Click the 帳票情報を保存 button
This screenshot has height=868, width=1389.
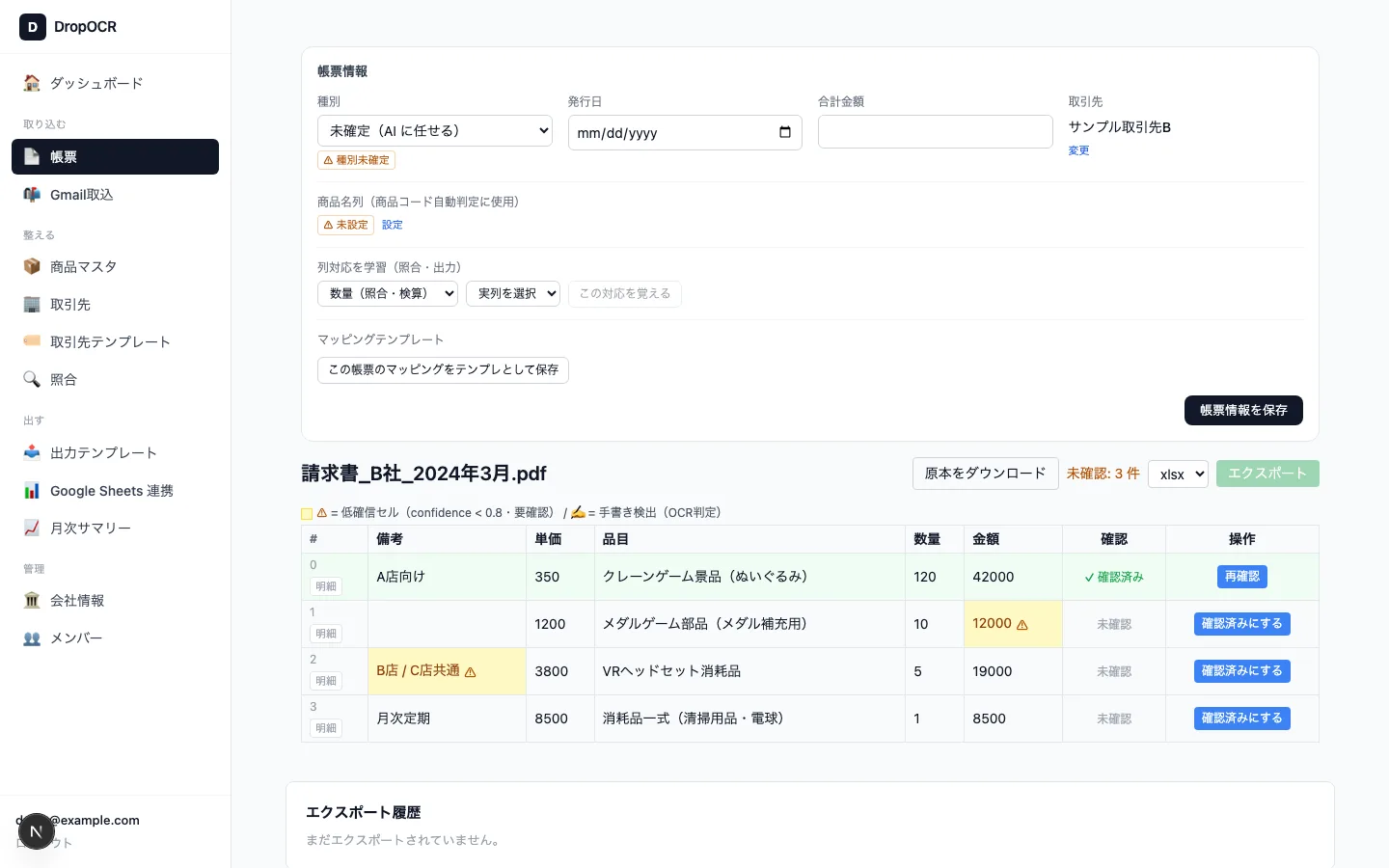coord(1243,410)
